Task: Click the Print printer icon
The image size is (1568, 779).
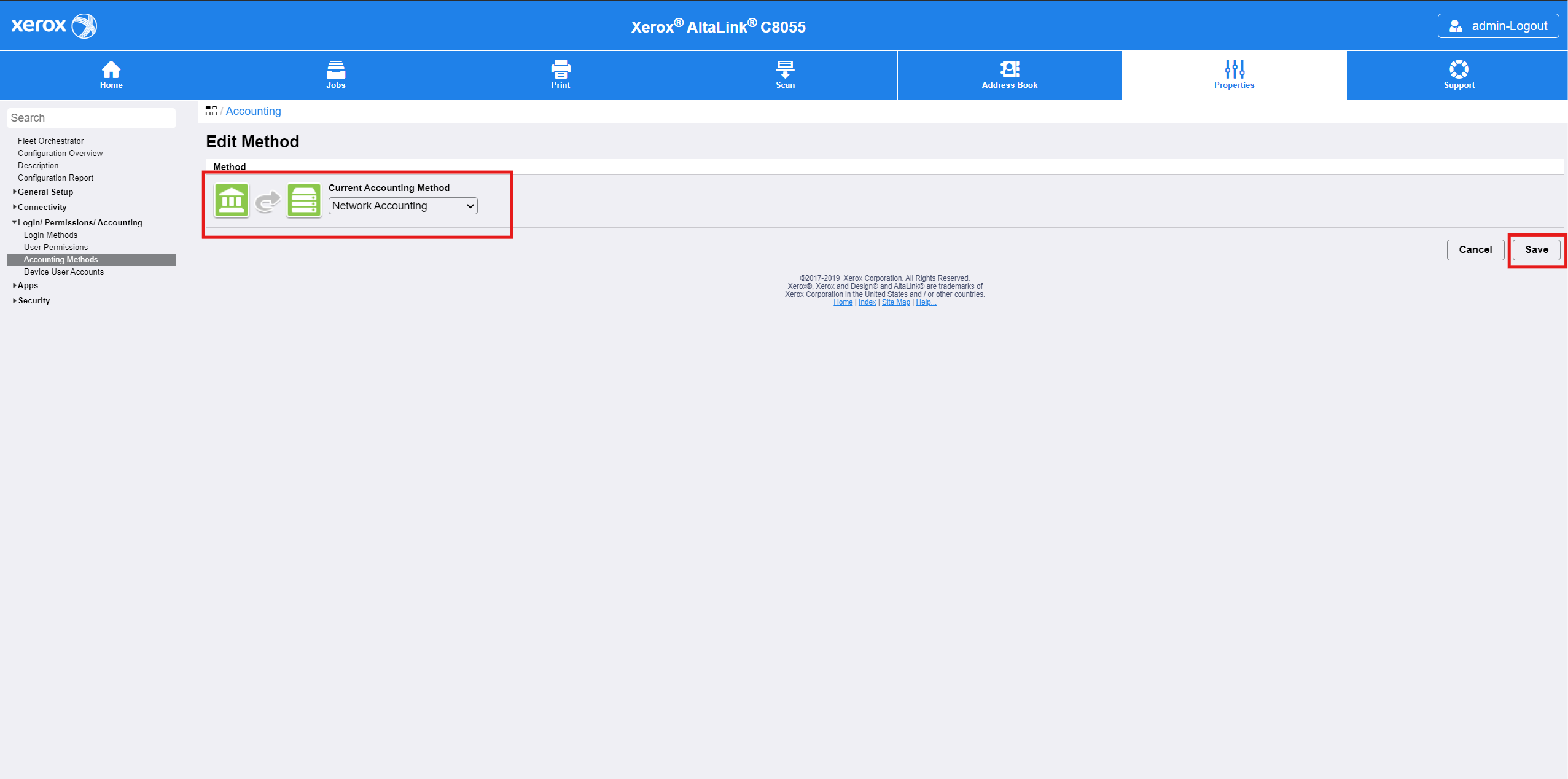Action: [x=560, y=69]
